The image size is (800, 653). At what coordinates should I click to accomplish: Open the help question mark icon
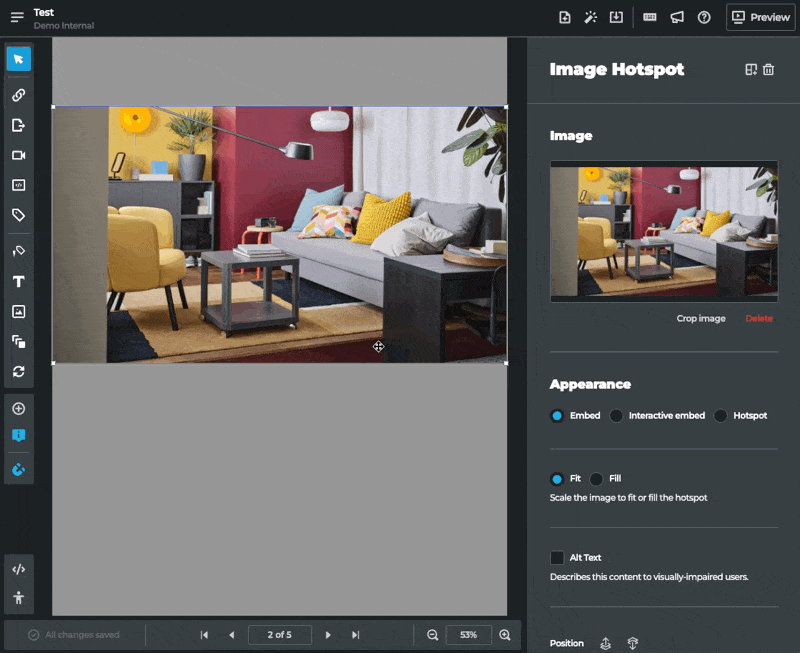click(704, 17)
